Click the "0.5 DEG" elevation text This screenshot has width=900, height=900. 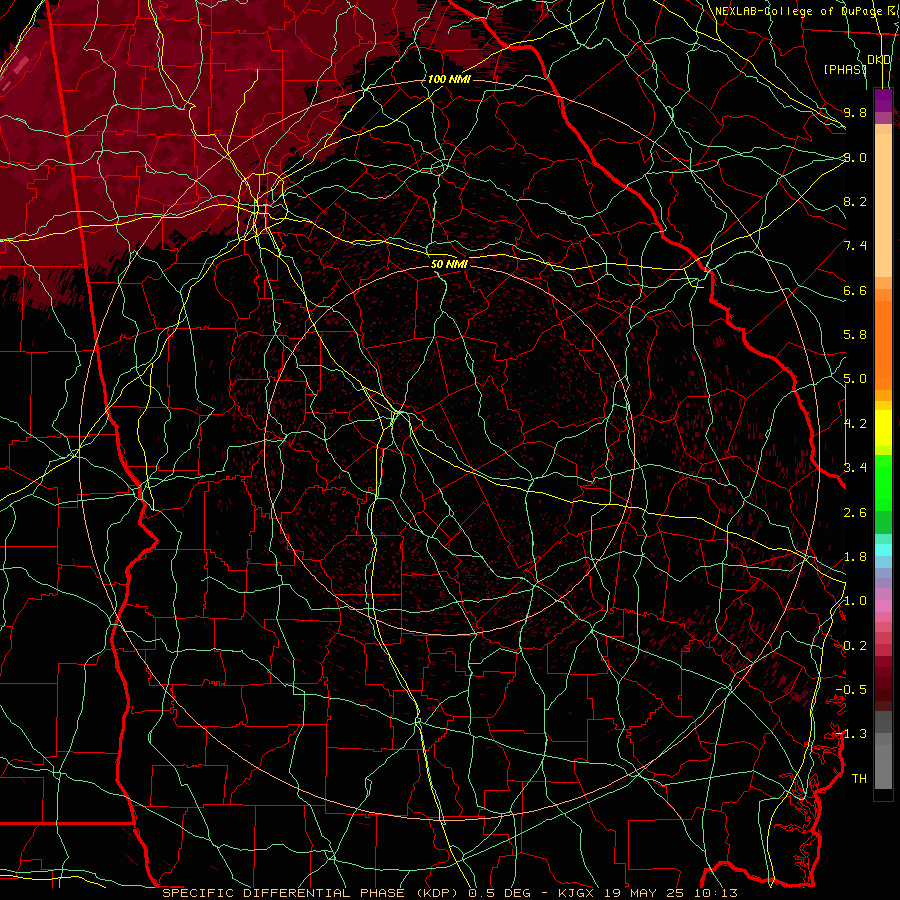point(499,893)
